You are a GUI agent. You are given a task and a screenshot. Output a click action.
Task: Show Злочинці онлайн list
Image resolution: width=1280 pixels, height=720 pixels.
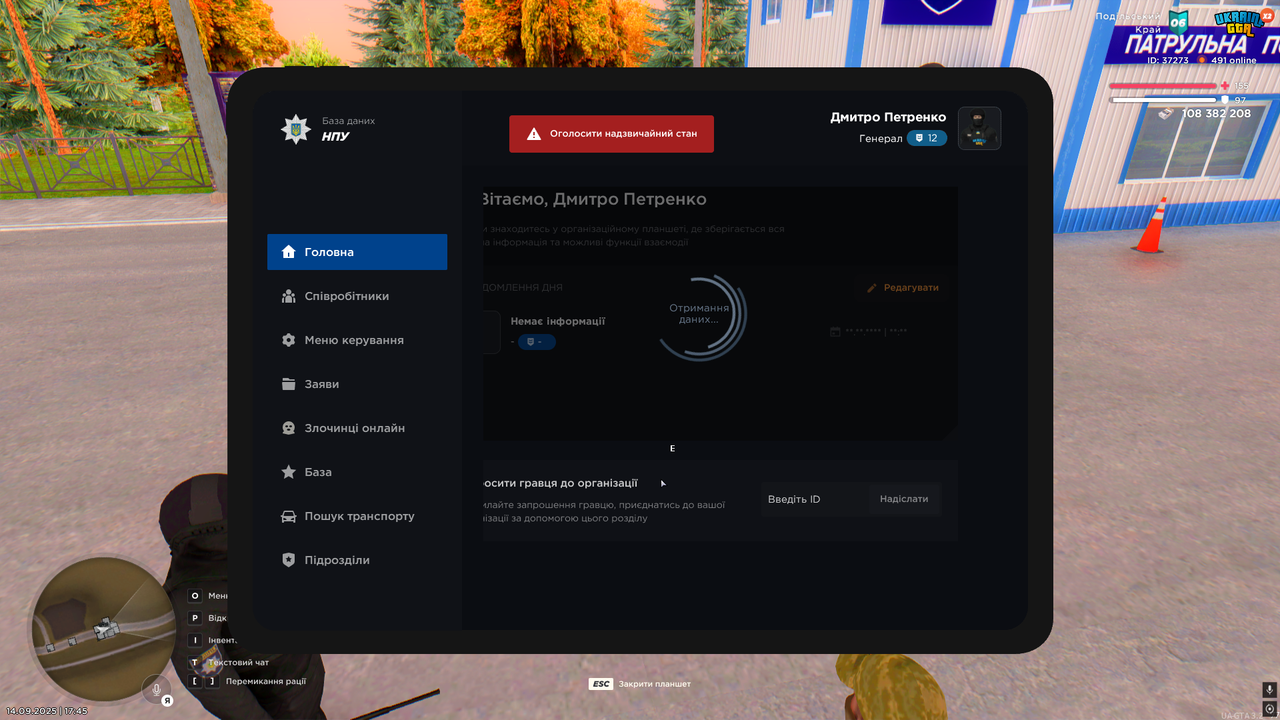(x=357, y=428)
